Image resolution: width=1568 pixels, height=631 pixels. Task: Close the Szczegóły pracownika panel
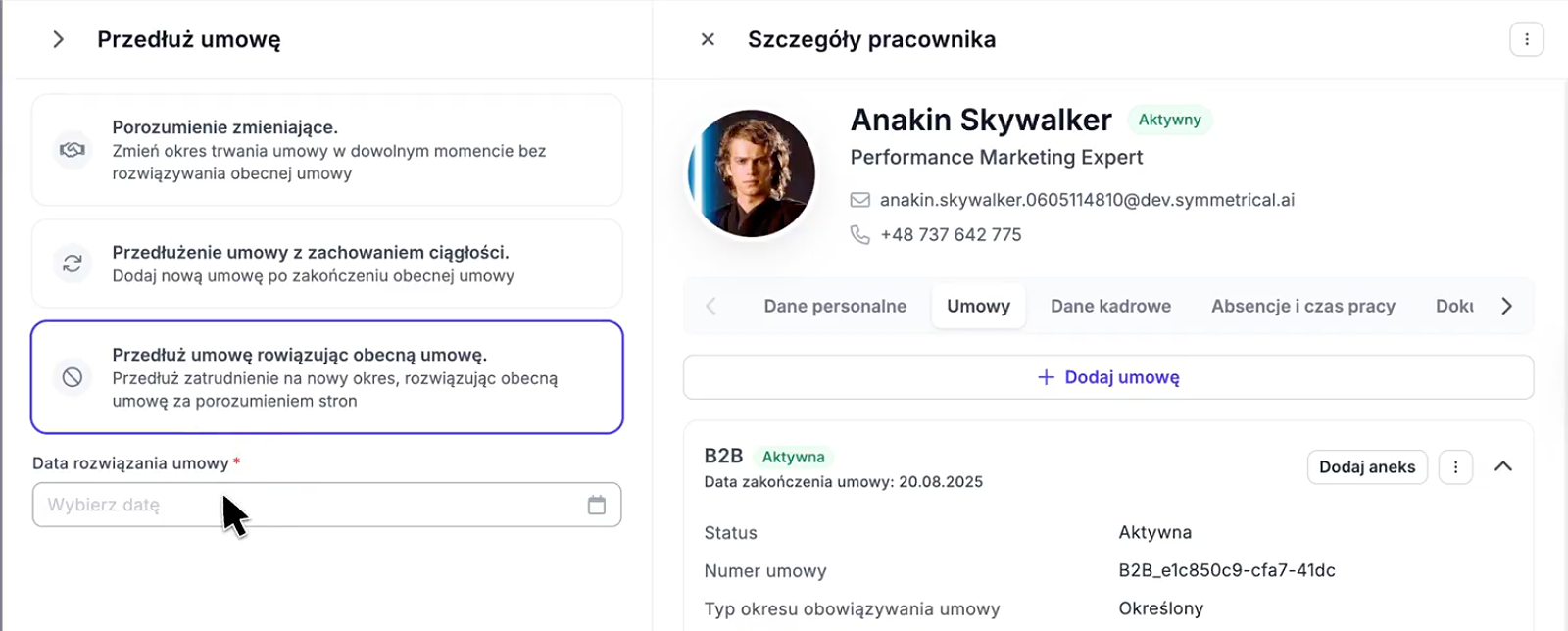point(708,39)
